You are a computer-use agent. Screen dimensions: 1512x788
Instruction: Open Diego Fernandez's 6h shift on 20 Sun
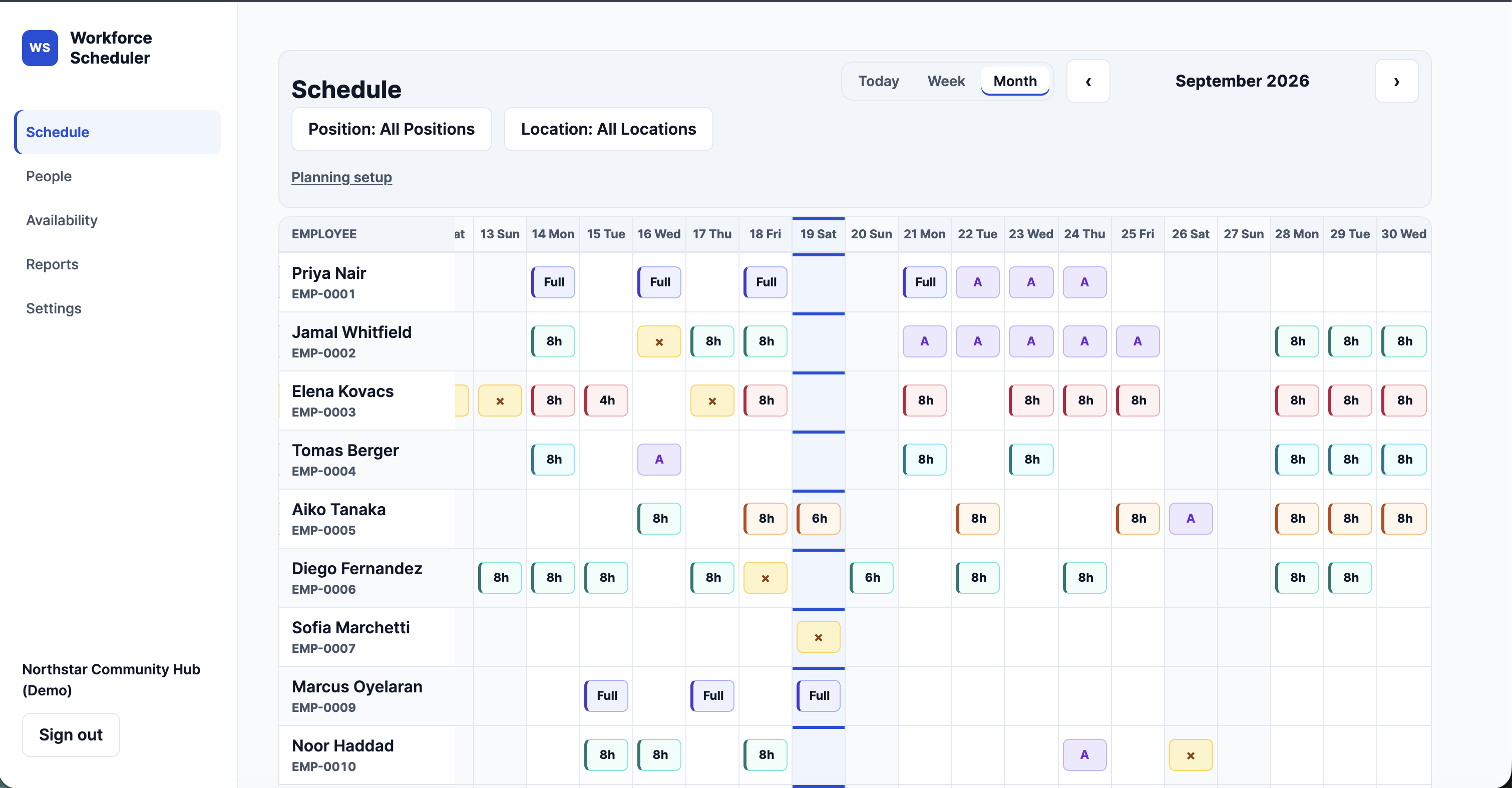pyautogui.click(x=872, y=578)
